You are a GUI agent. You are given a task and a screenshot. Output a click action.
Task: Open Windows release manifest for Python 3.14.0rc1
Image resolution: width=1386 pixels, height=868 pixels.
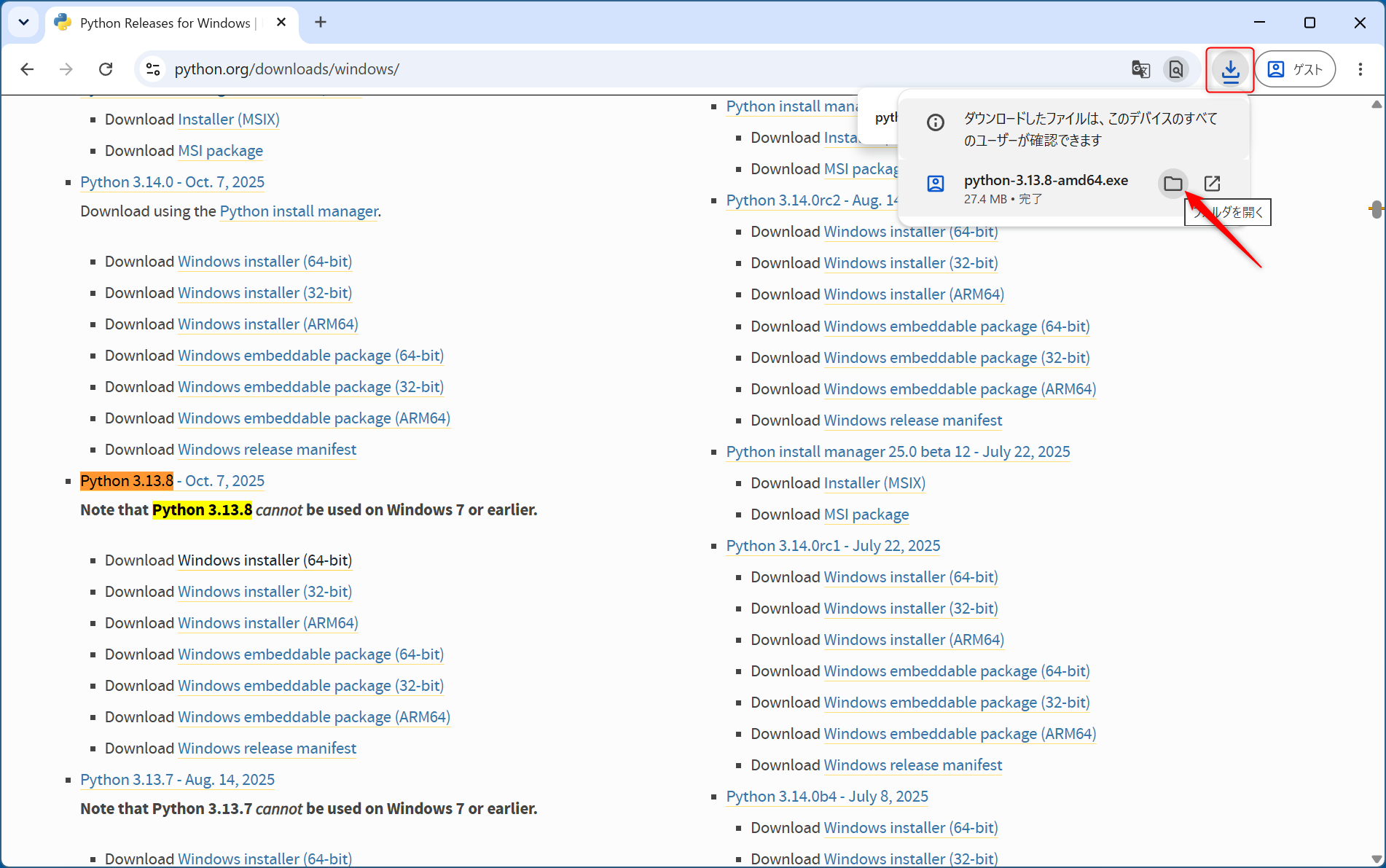coord(913,765)
